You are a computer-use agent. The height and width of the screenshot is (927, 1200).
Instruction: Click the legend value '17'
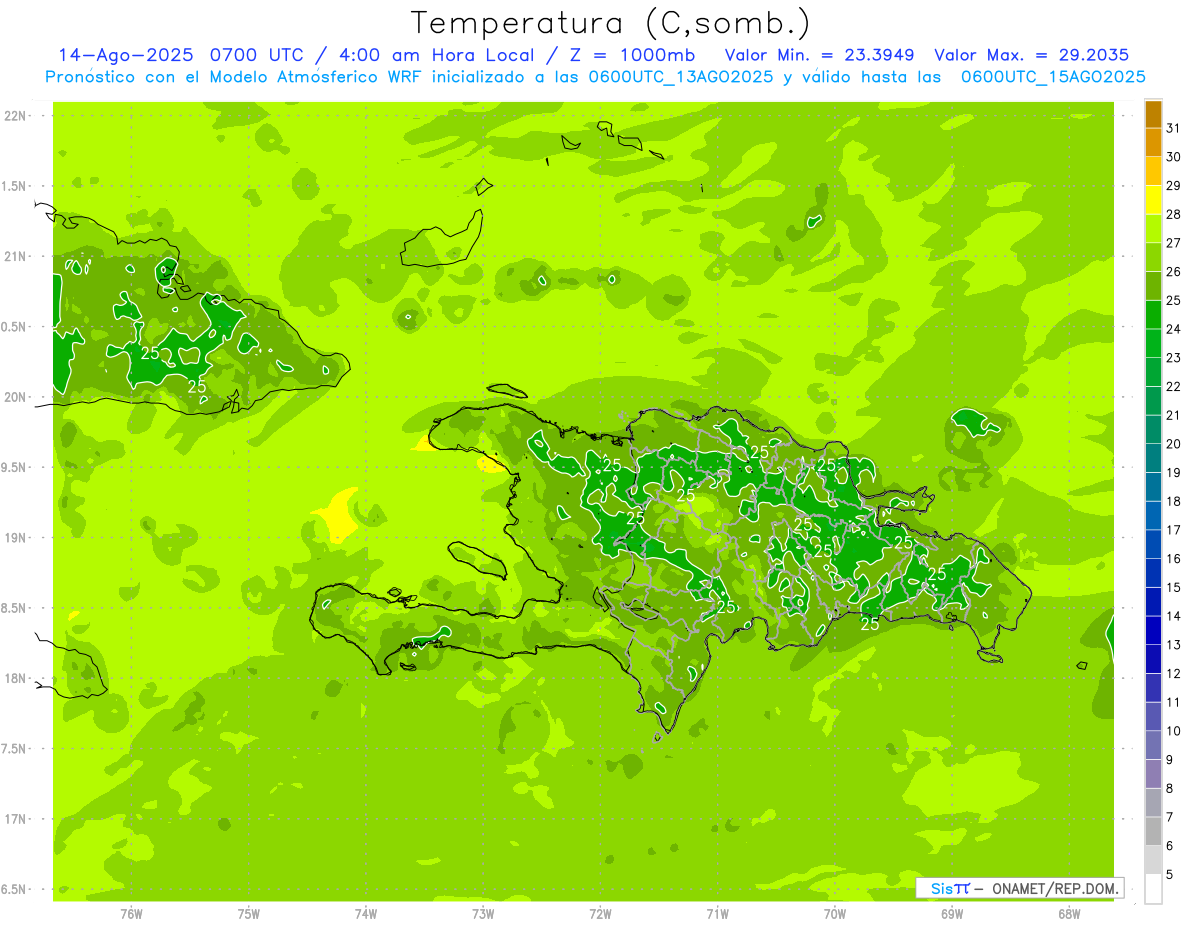pyautogui.click(x=1174, y=530)
